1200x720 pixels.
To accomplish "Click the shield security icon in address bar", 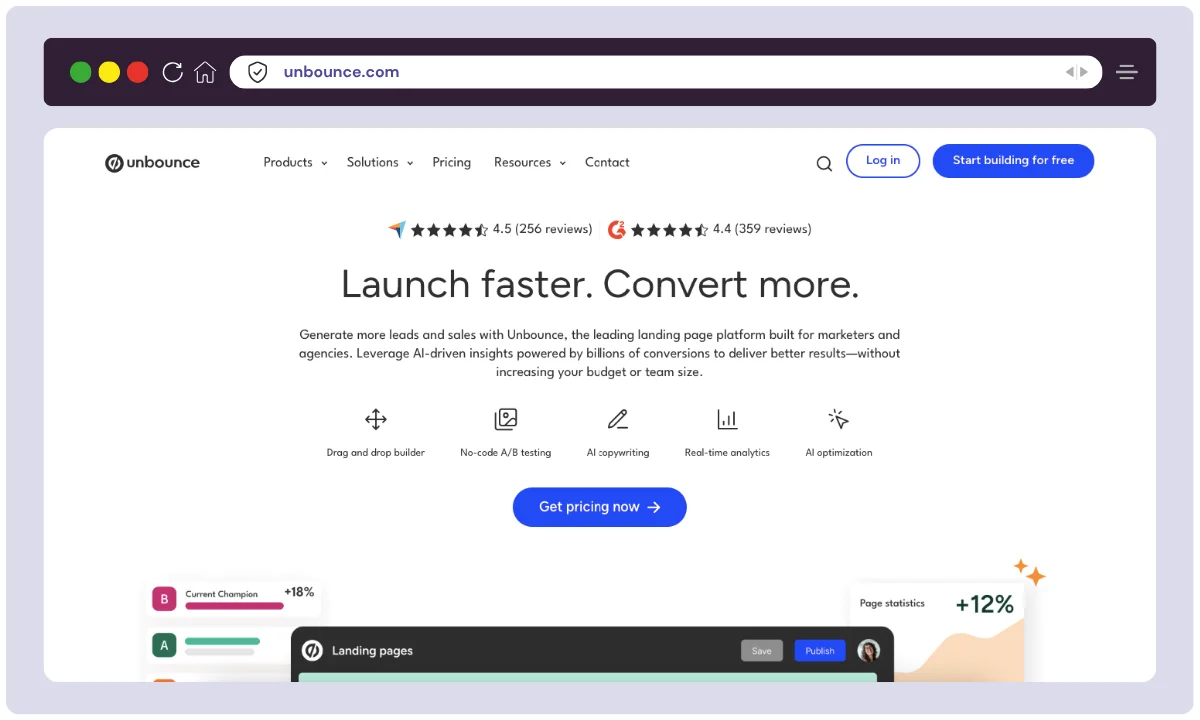I will [258, 72].
